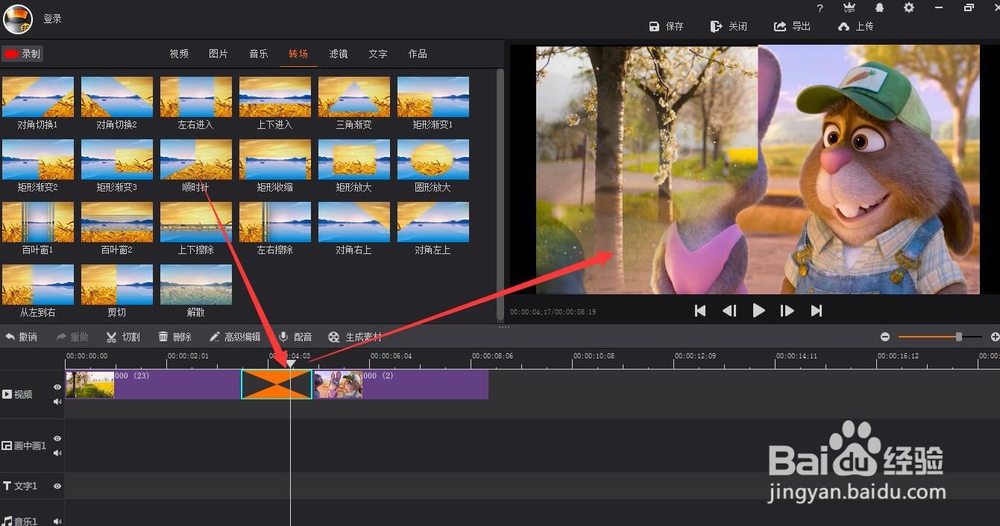Open the 滤镜 filters tab
The image size is (1000, 526).
click(x=338, y=54)
